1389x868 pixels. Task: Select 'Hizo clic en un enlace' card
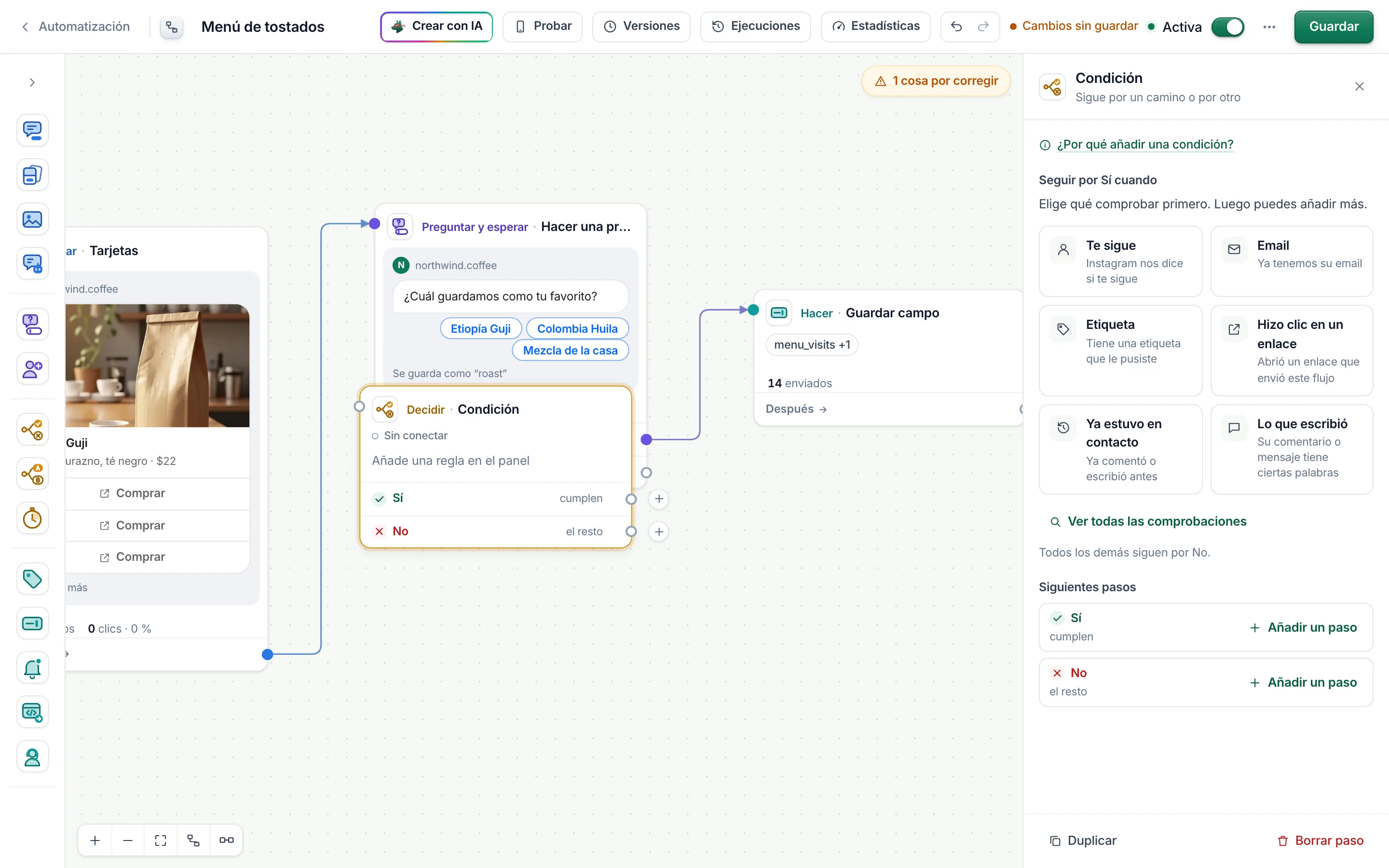pos(1292,350)
